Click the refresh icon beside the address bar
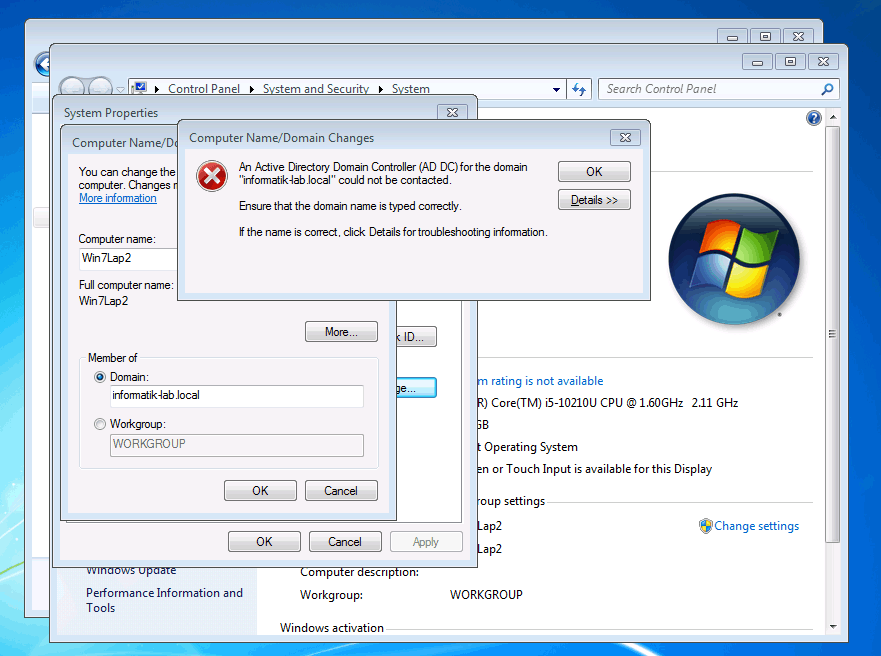Image resolution: width=881 pixels, height=656 pixels. tap(579, 89)
